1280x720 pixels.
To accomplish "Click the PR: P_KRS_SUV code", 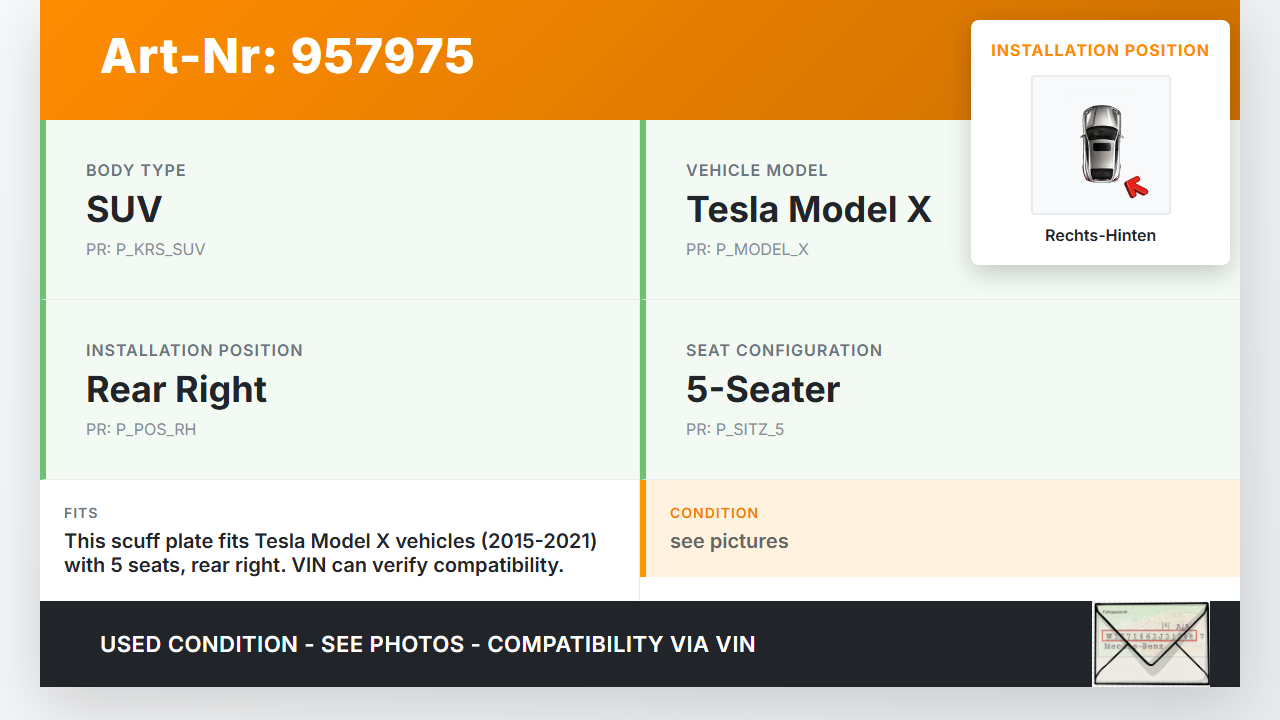I will [145, 250].
